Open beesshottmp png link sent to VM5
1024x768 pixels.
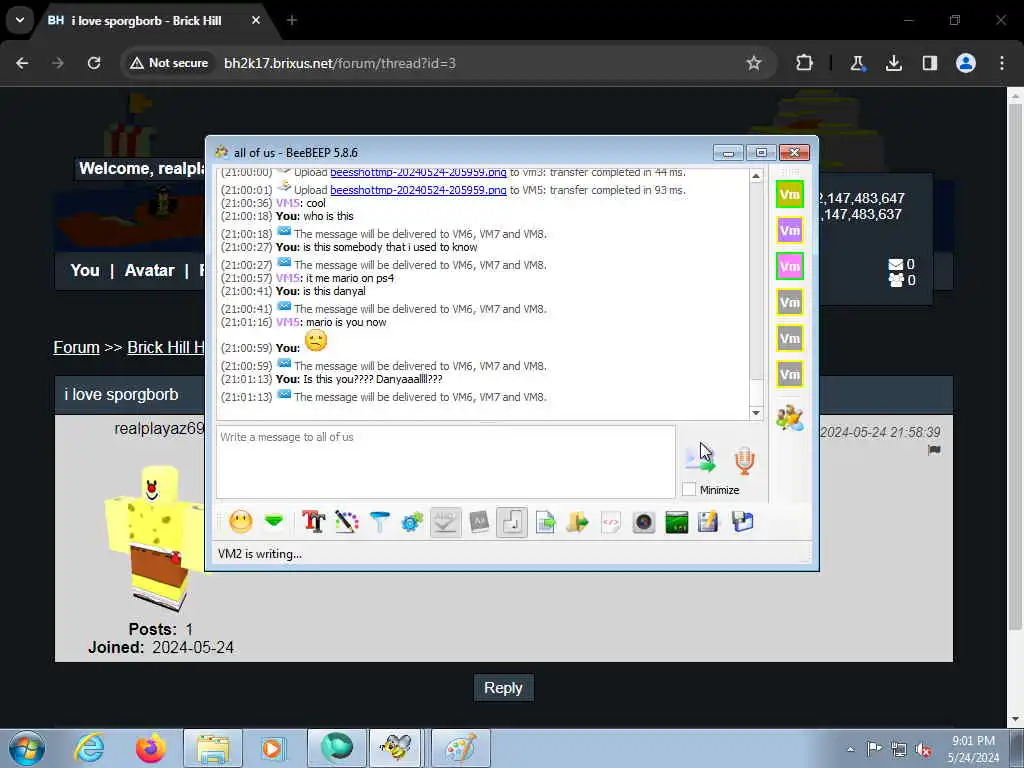tap(418, 190)
